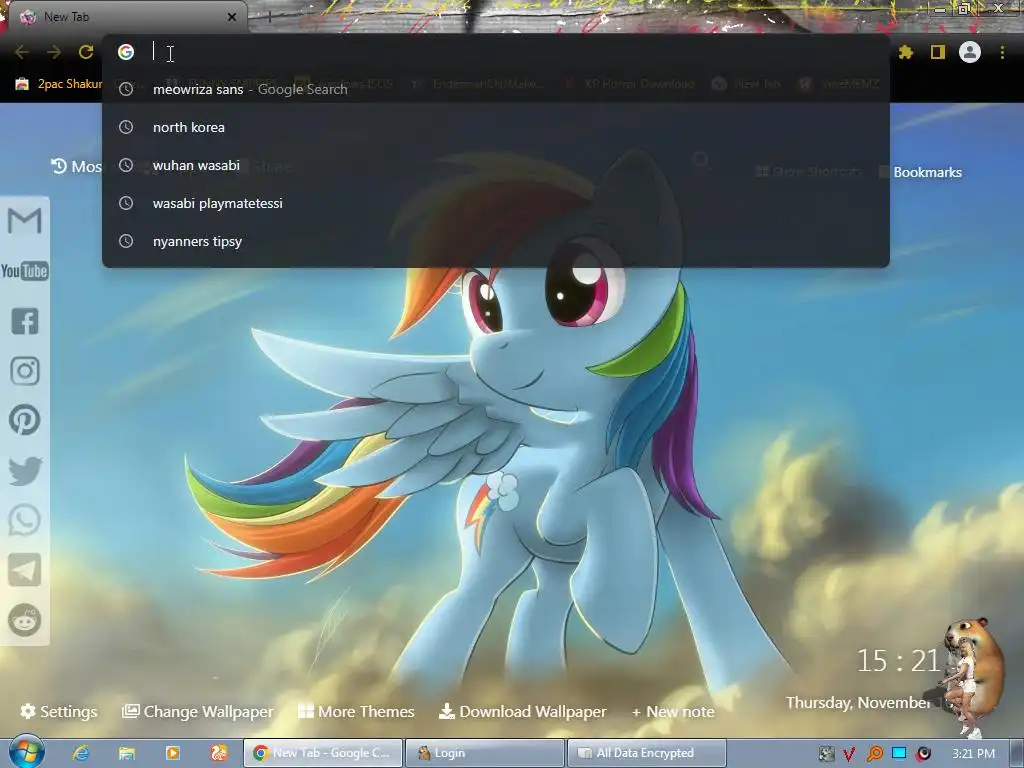The height and width of the screenshot is (768, 1024).
Task: Open the Bookmarks link
Action: click(927, 172)
